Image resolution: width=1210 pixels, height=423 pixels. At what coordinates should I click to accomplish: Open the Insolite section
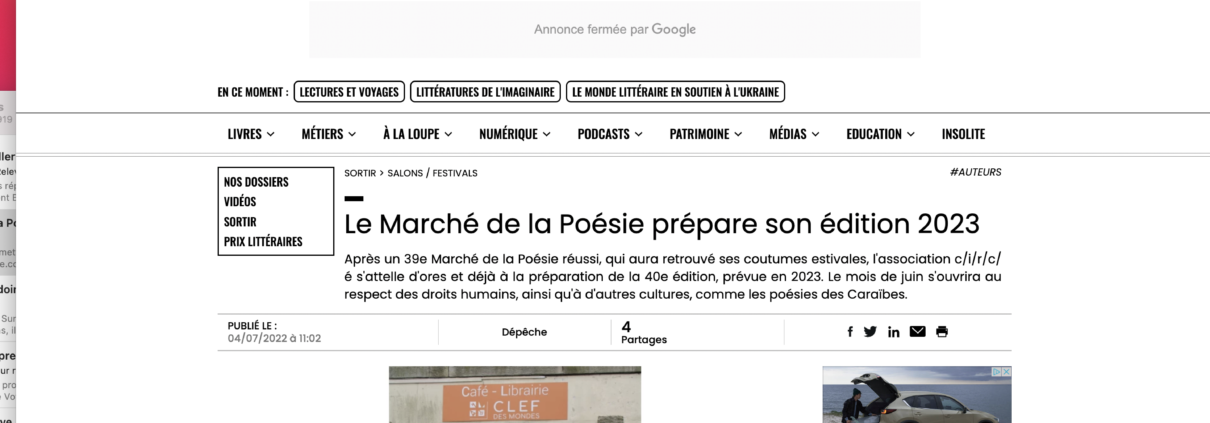tap(963, 134)
